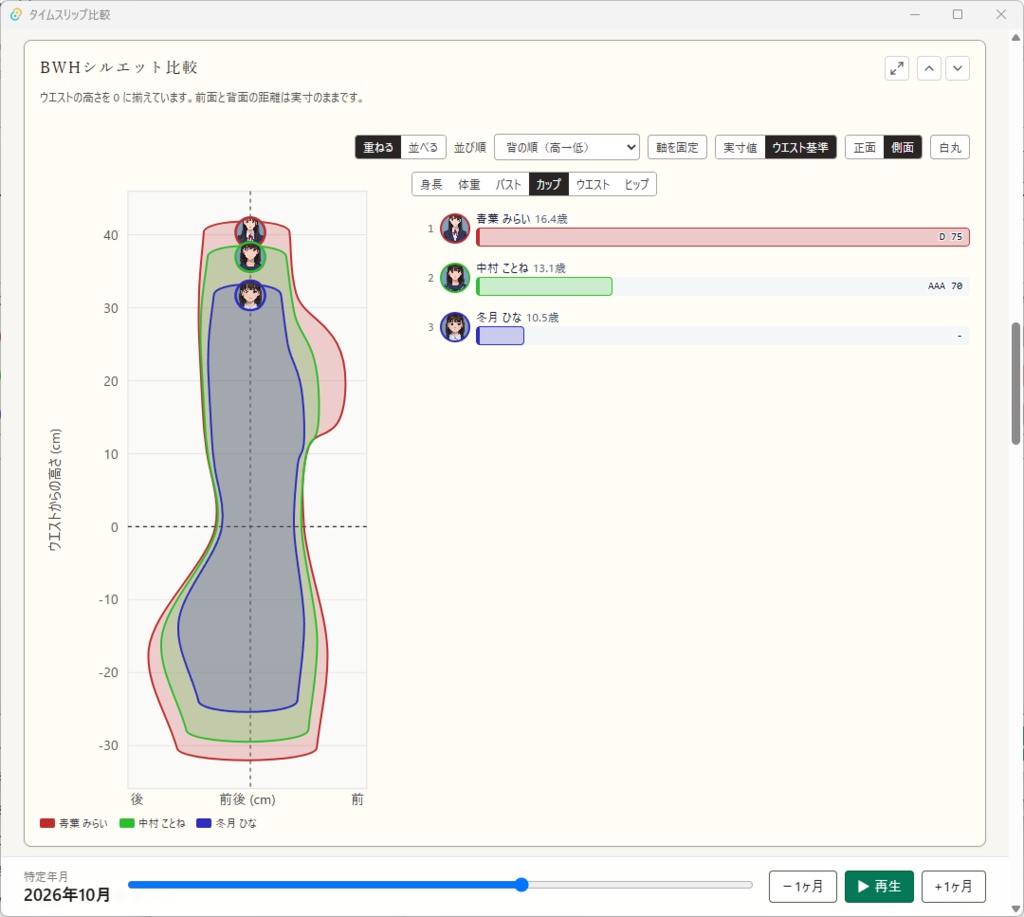Toggle the green 中村 ことね legend swatch
1024x917 pixels.
[x=127, y=823]
